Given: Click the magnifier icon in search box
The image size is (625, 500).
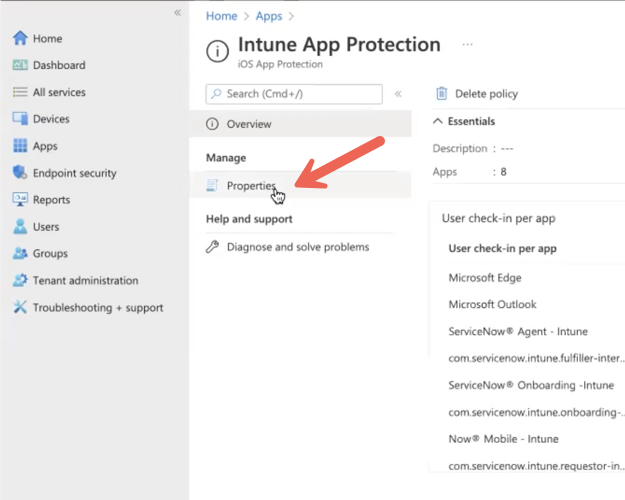Looking at the screenshot, I should 216,94.
